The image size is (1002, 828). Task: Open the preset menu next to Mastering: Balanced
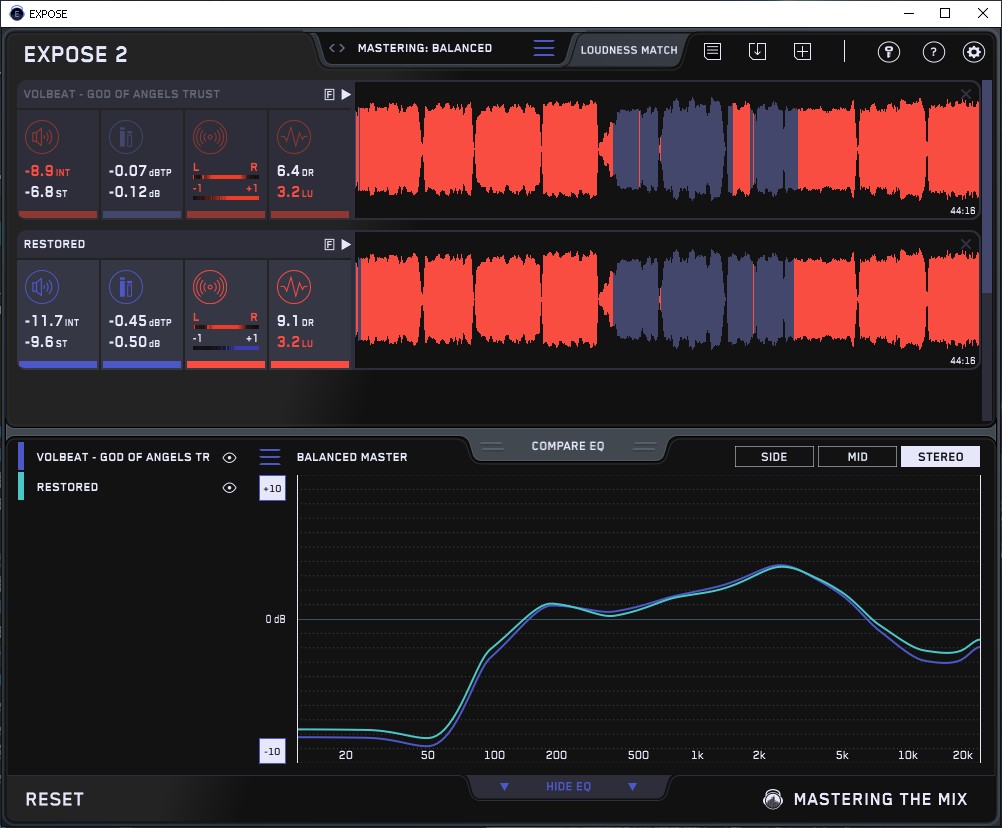pos(544,48)
